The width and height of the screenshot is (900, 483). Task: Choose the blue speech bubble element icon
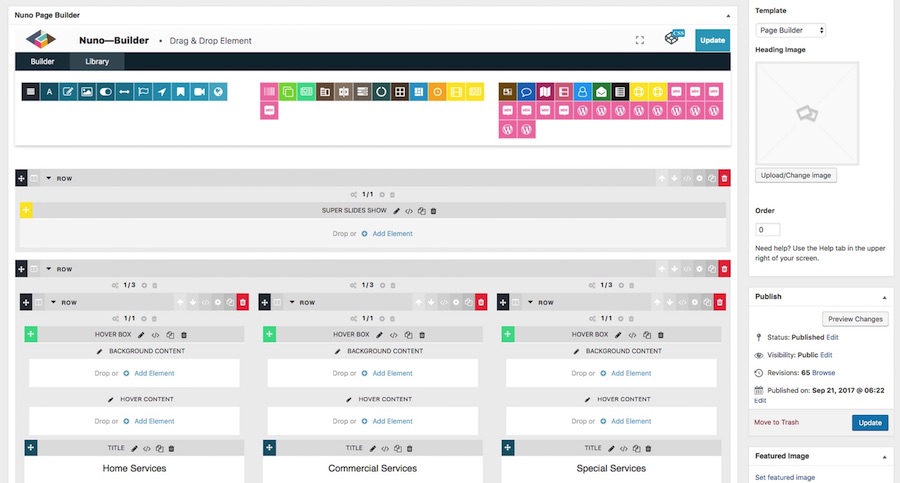pyautogui.click(x=526, y=92)
